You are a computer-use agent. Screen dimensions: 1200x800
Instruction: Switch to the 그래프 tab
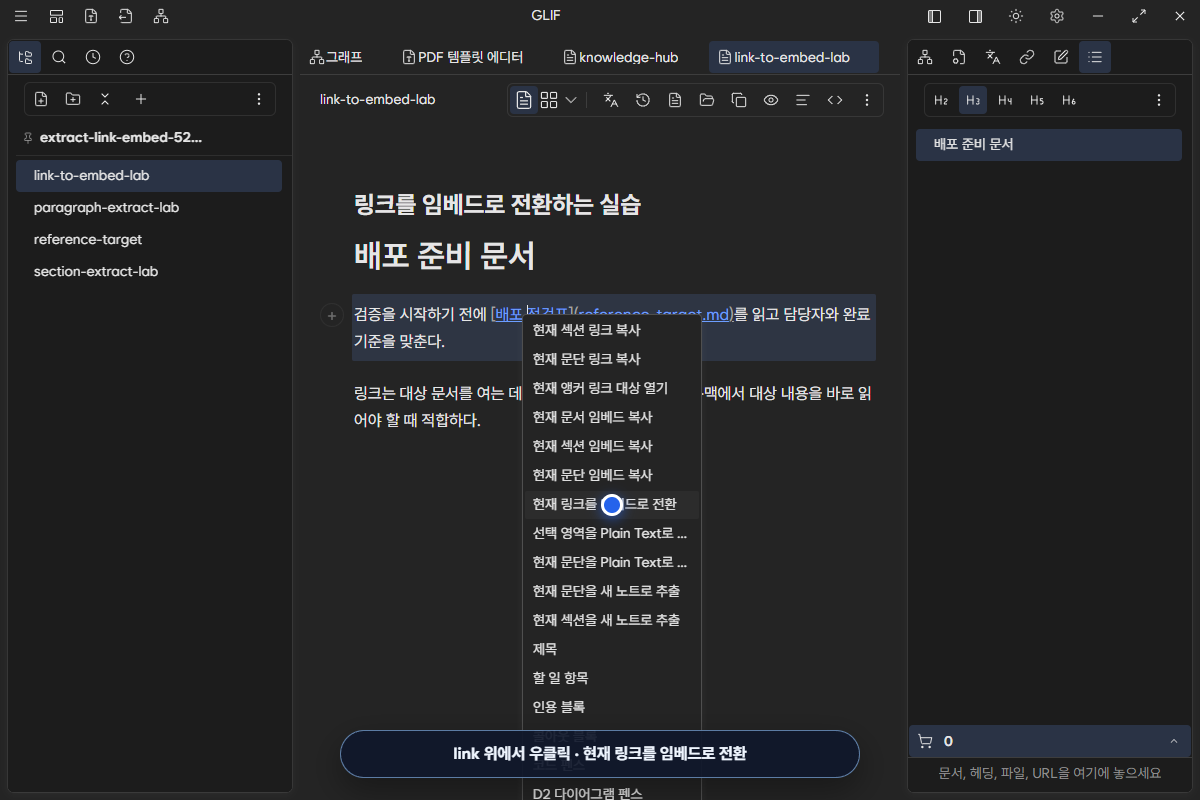pos(336,57)
